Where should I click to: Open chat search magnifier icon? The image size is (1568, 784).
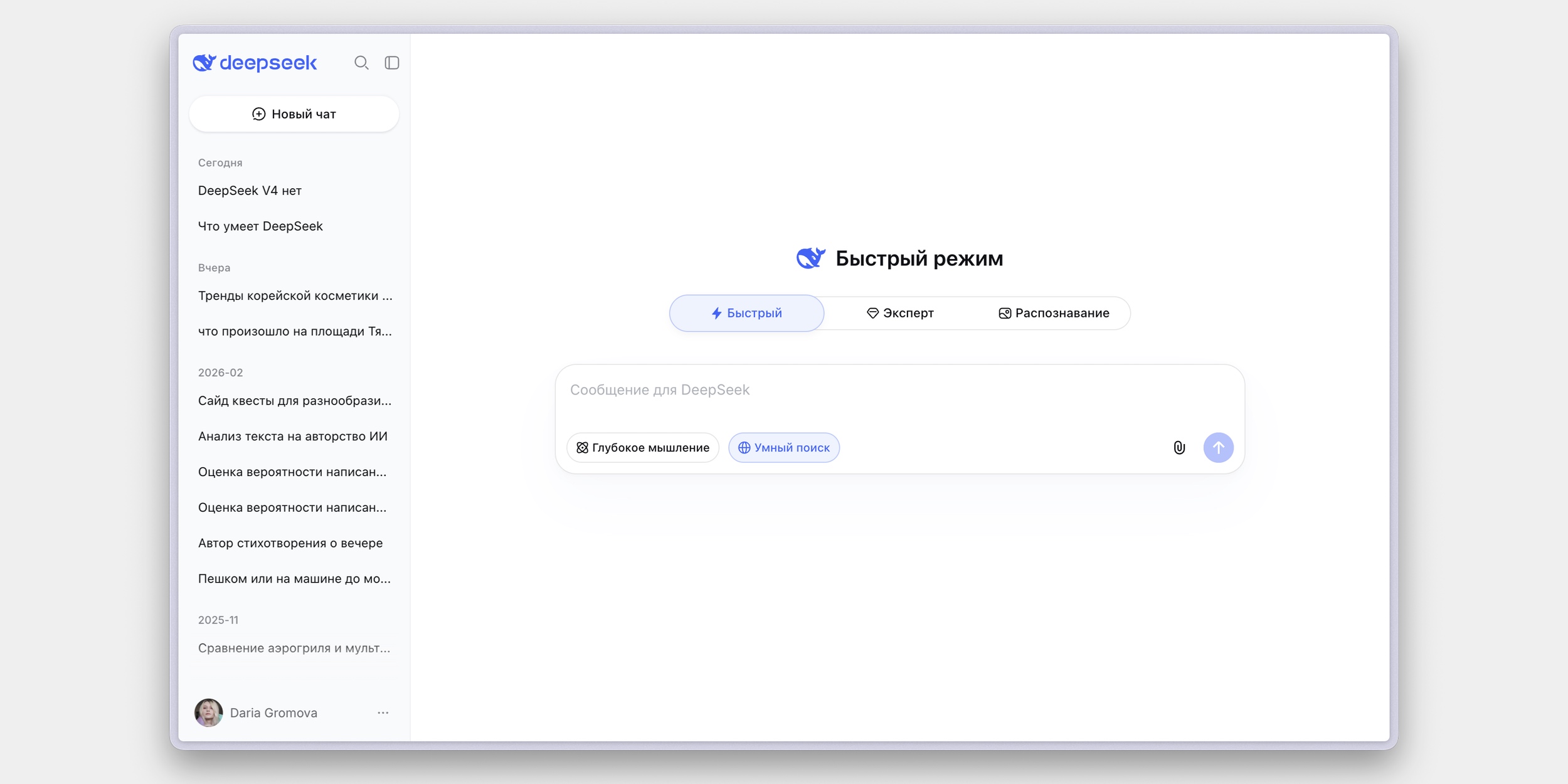click(361, 63)
